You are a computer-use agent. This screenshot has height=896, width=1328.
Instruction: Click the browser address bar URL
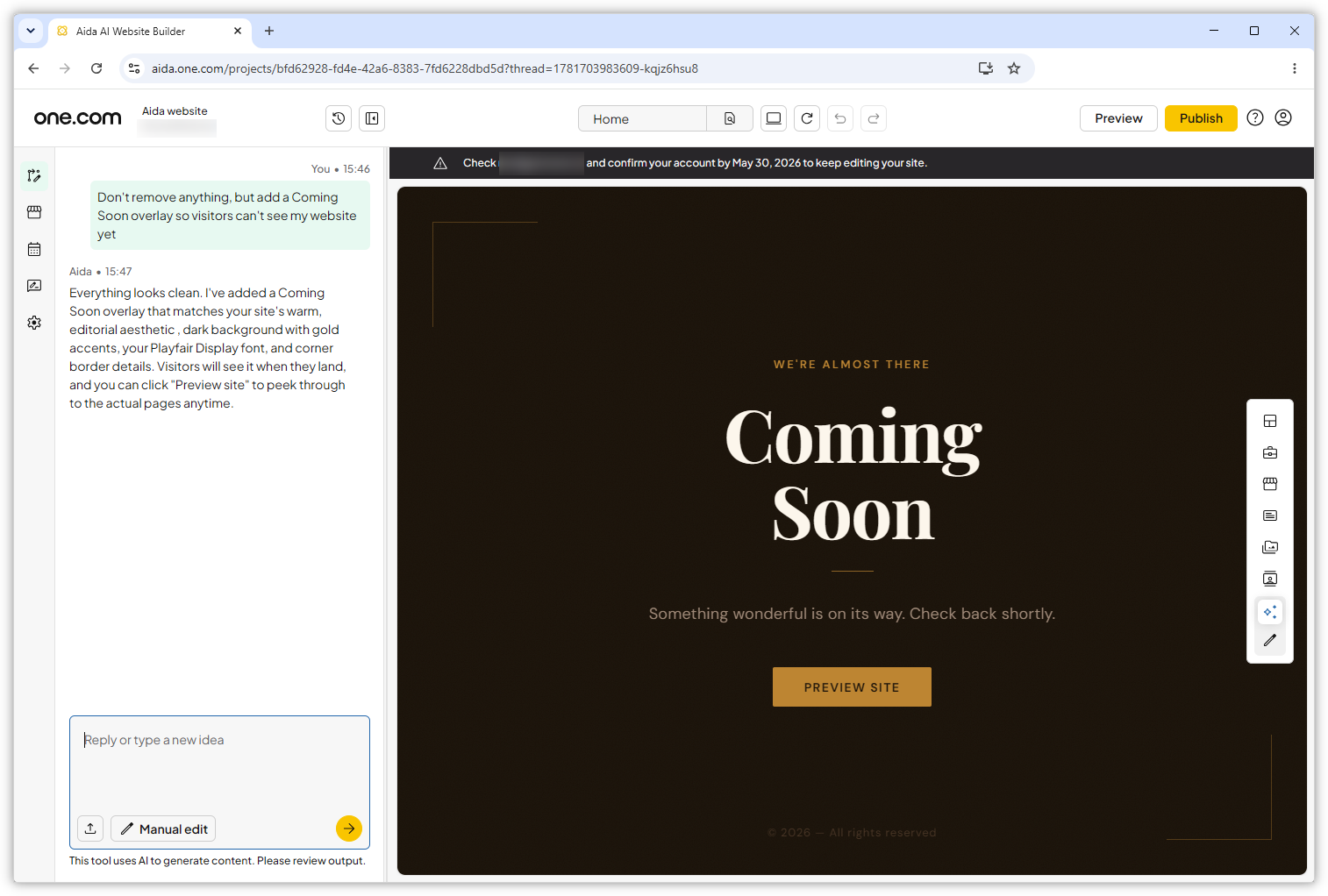pyautogui.click(x=425, y=68)
